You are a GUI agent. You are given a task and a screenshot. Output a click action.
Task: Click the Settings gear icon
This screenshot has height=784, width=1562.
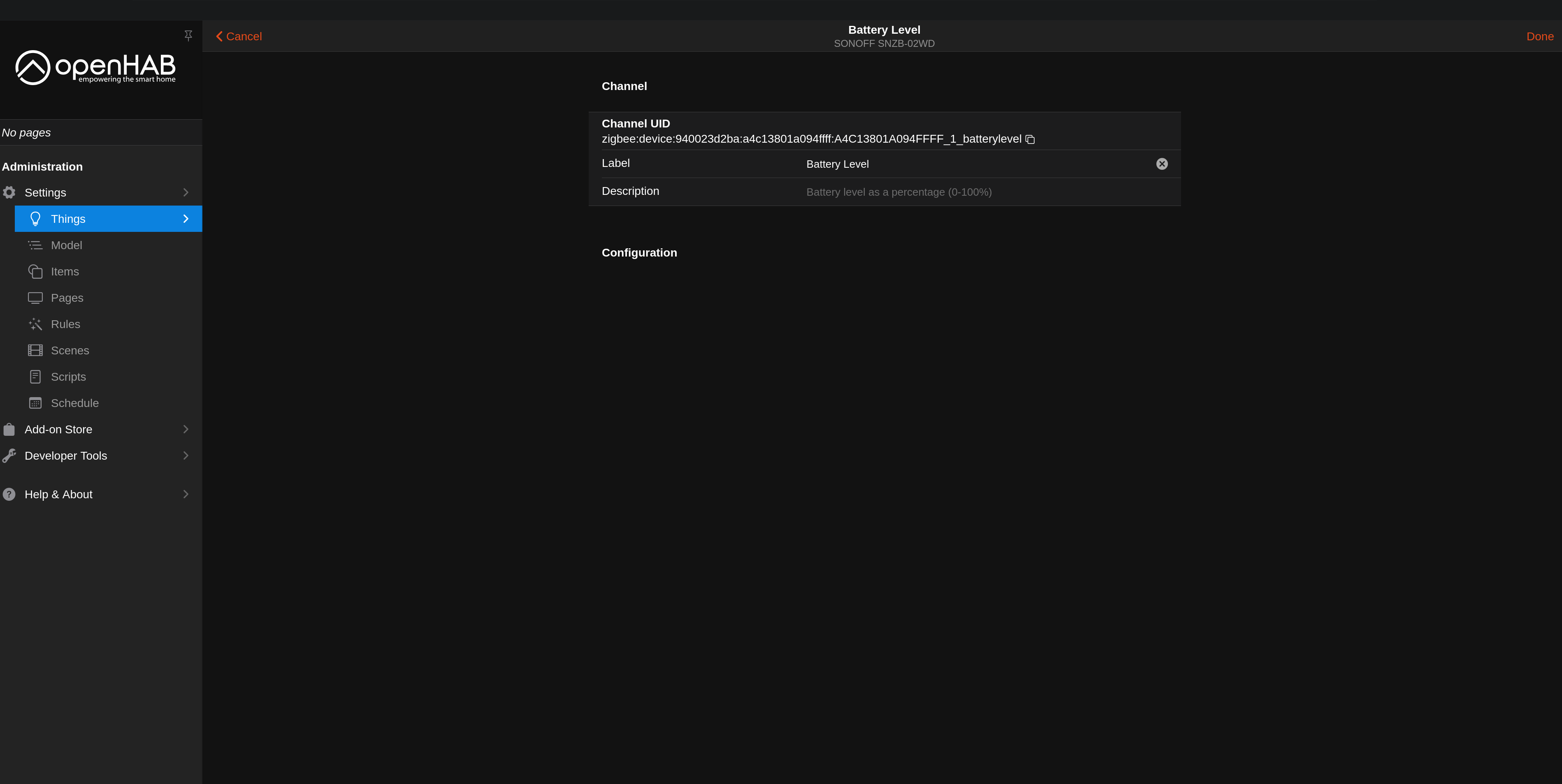point(9,193)
